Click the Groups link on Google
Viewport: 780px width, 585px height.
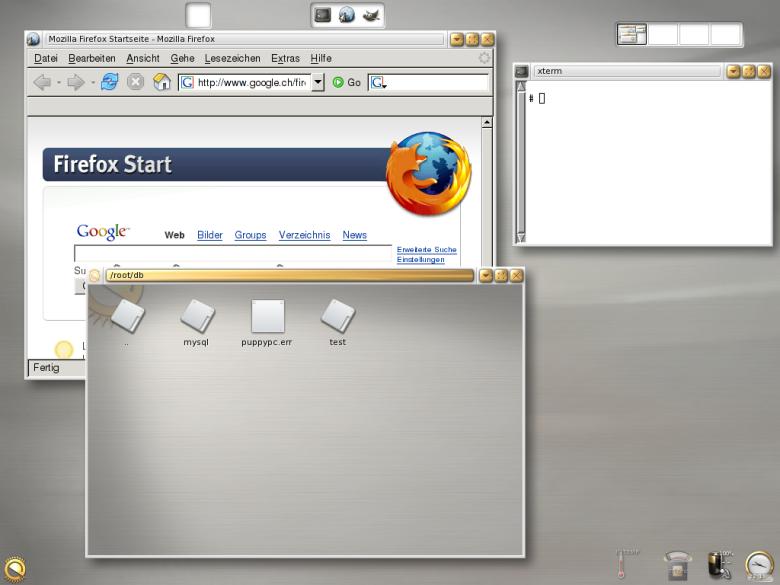(250, 235)
